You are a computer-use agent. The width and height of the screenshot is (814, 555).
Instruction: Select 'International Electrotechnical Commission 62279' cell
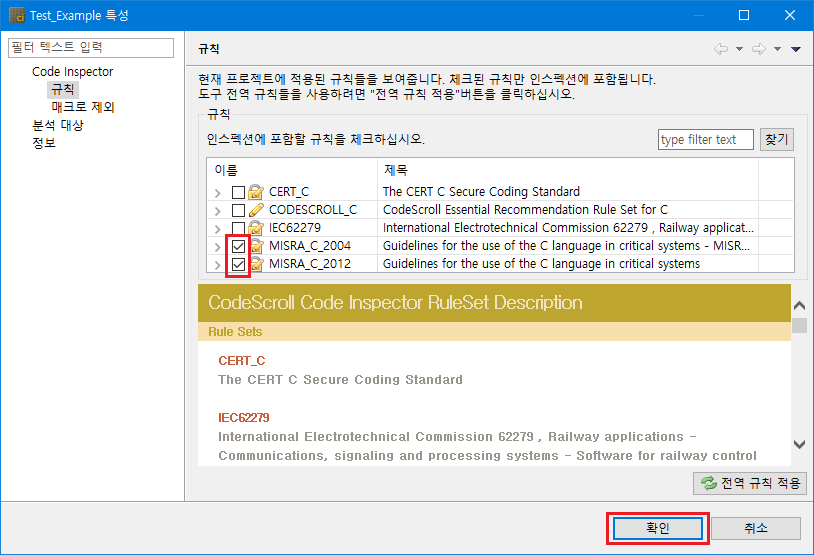pos(568,228)
